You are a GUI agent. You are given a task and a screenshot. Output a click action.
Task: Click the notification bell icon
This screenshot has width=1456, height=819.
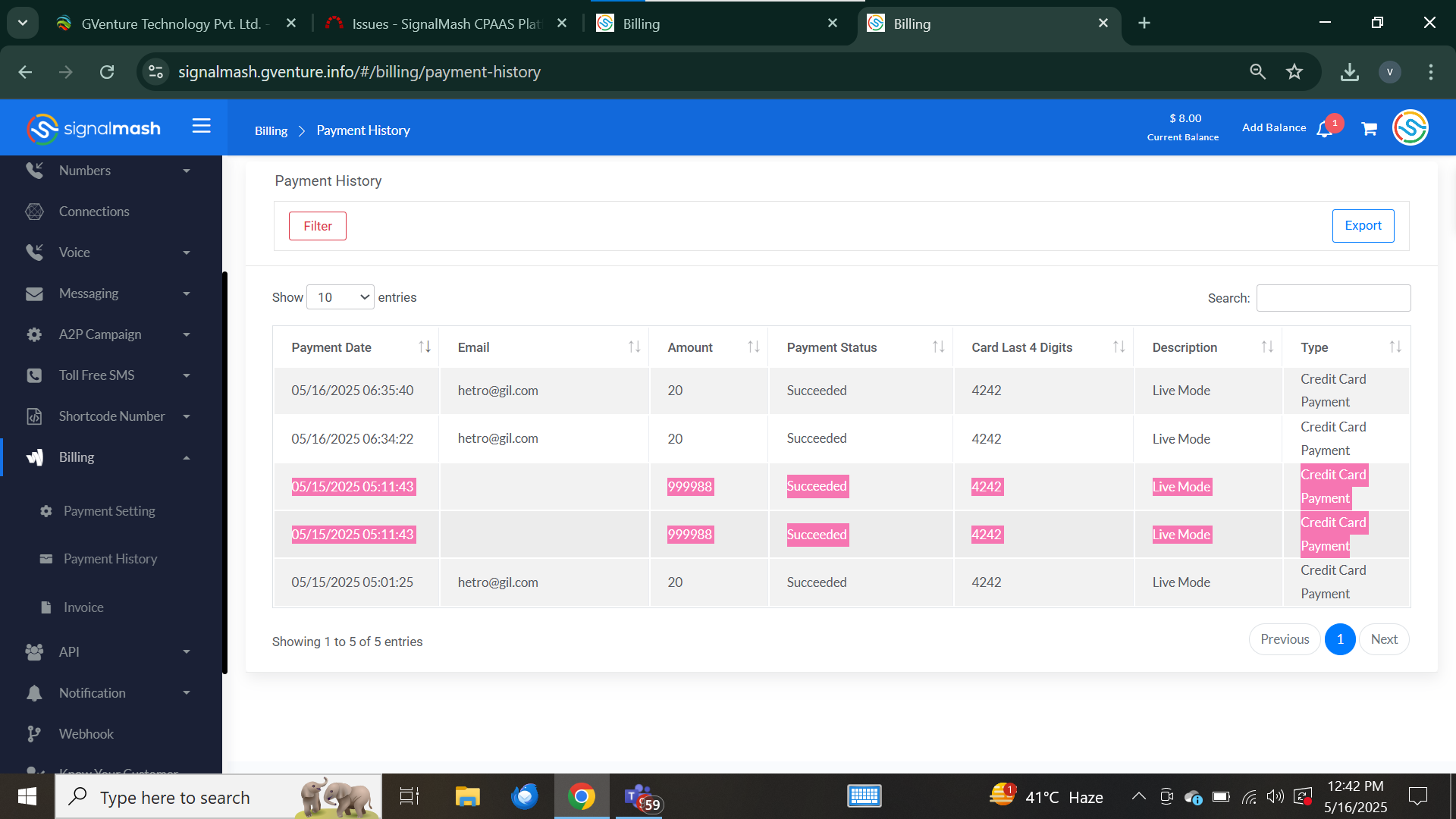[1325, 129]
